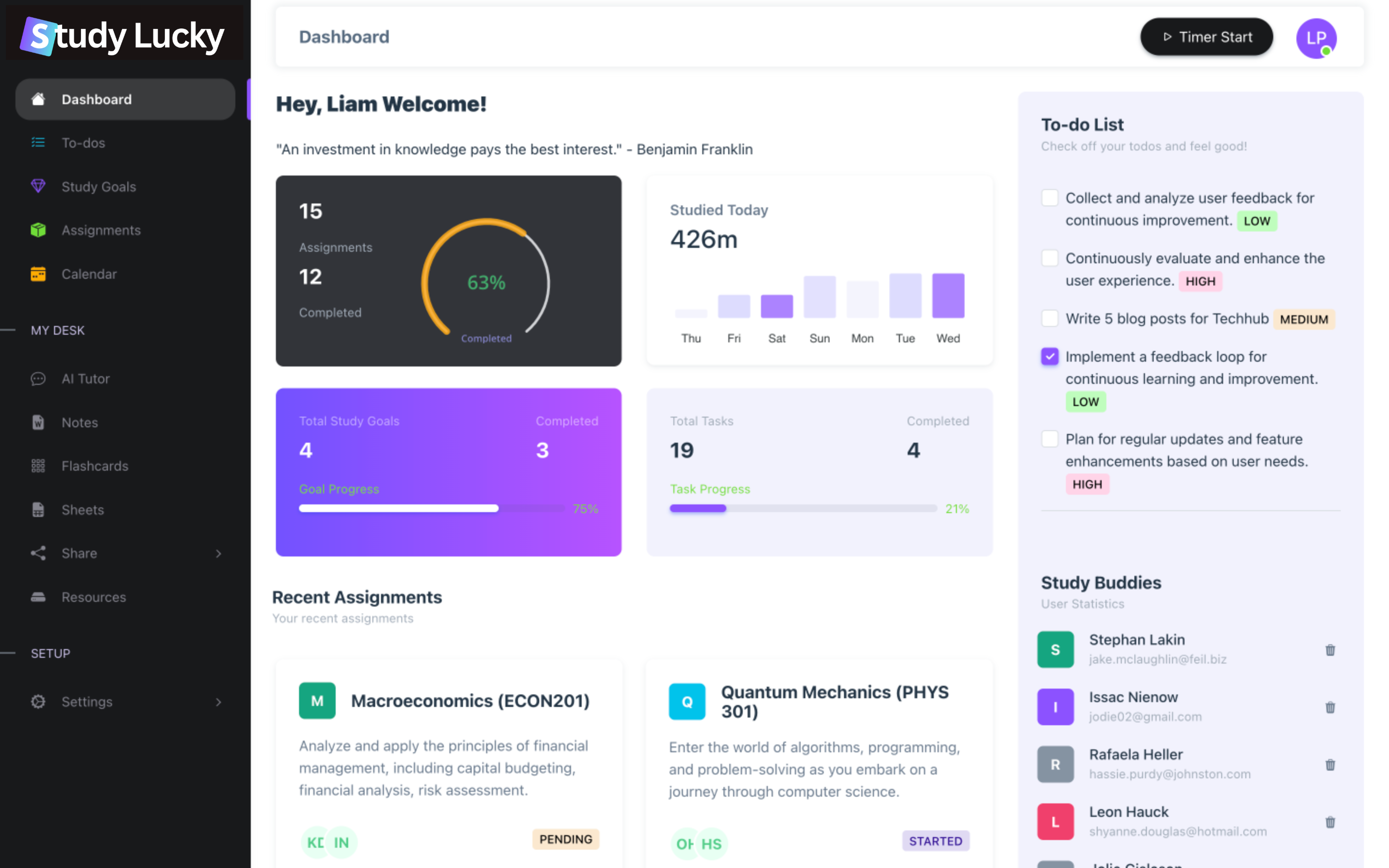
Task: Open the LP profile avatar menu
Action: [1316, 38]
